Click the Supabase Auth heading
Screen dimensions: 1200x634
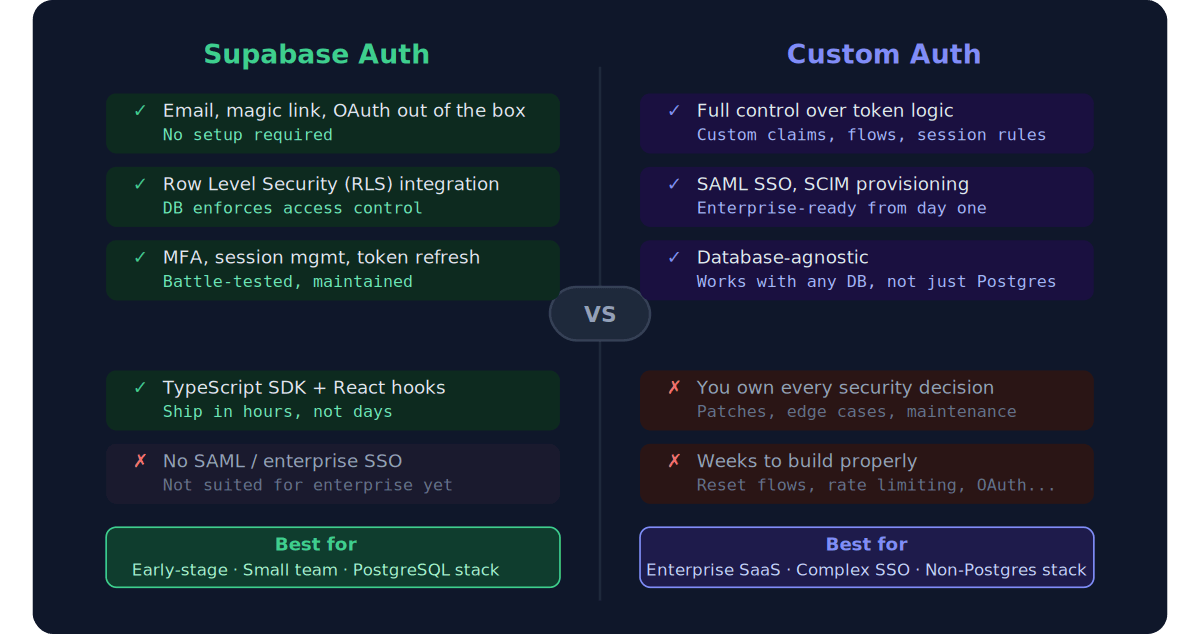316,54
